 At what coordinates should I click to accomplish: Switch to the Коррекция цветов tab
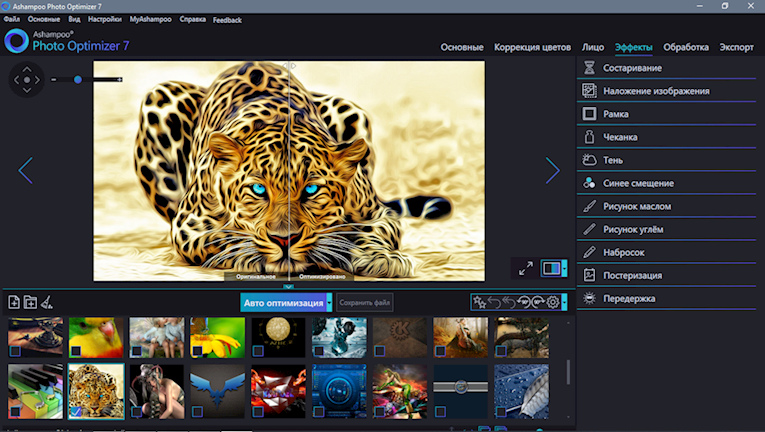pos(532,47)
